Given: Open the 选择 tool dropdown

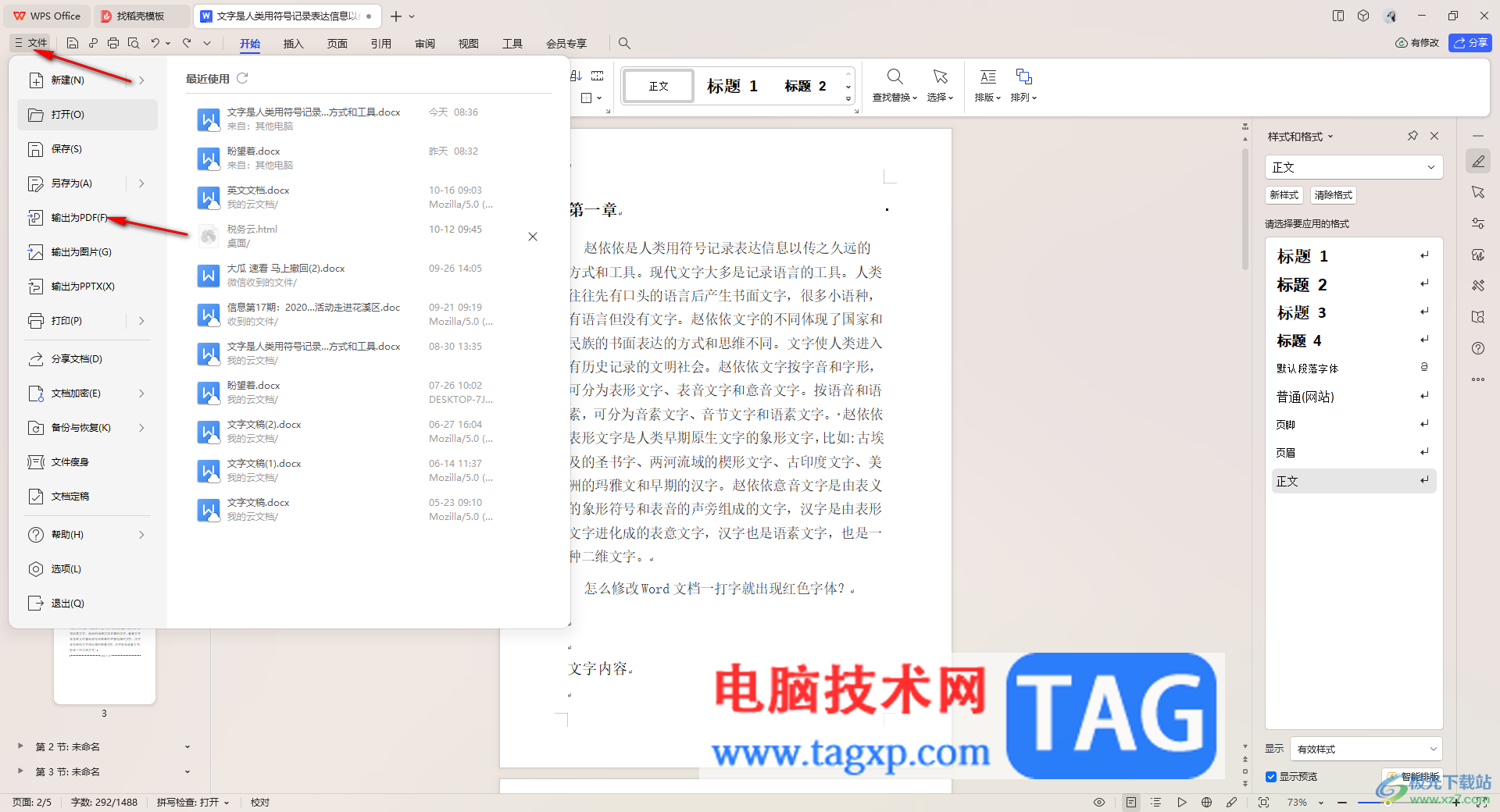Looking at the screenshot, I should [940, 85].
